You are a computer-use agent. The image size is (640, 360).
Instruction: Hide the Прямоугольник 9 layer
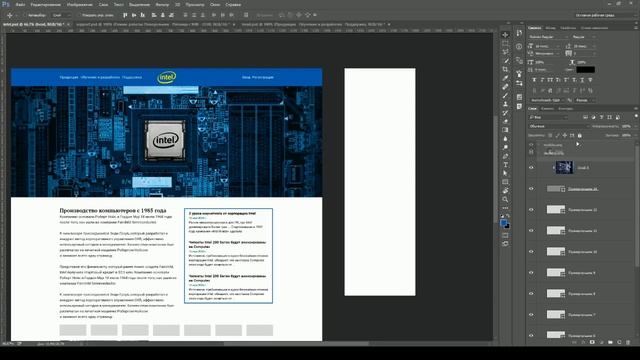[x=531, y=273]
